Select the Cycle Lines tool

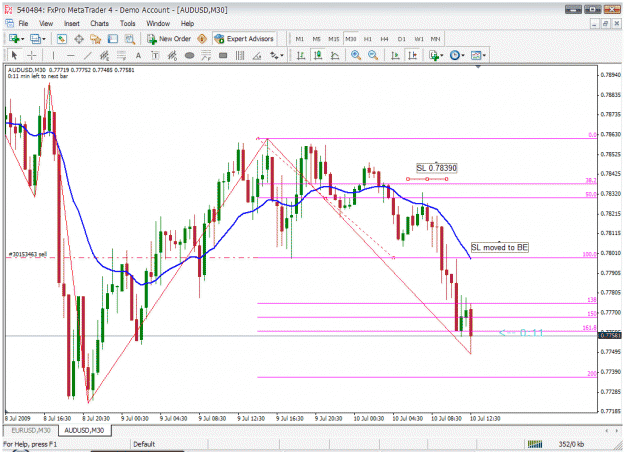pyautogui.click(x=240, y=55)
